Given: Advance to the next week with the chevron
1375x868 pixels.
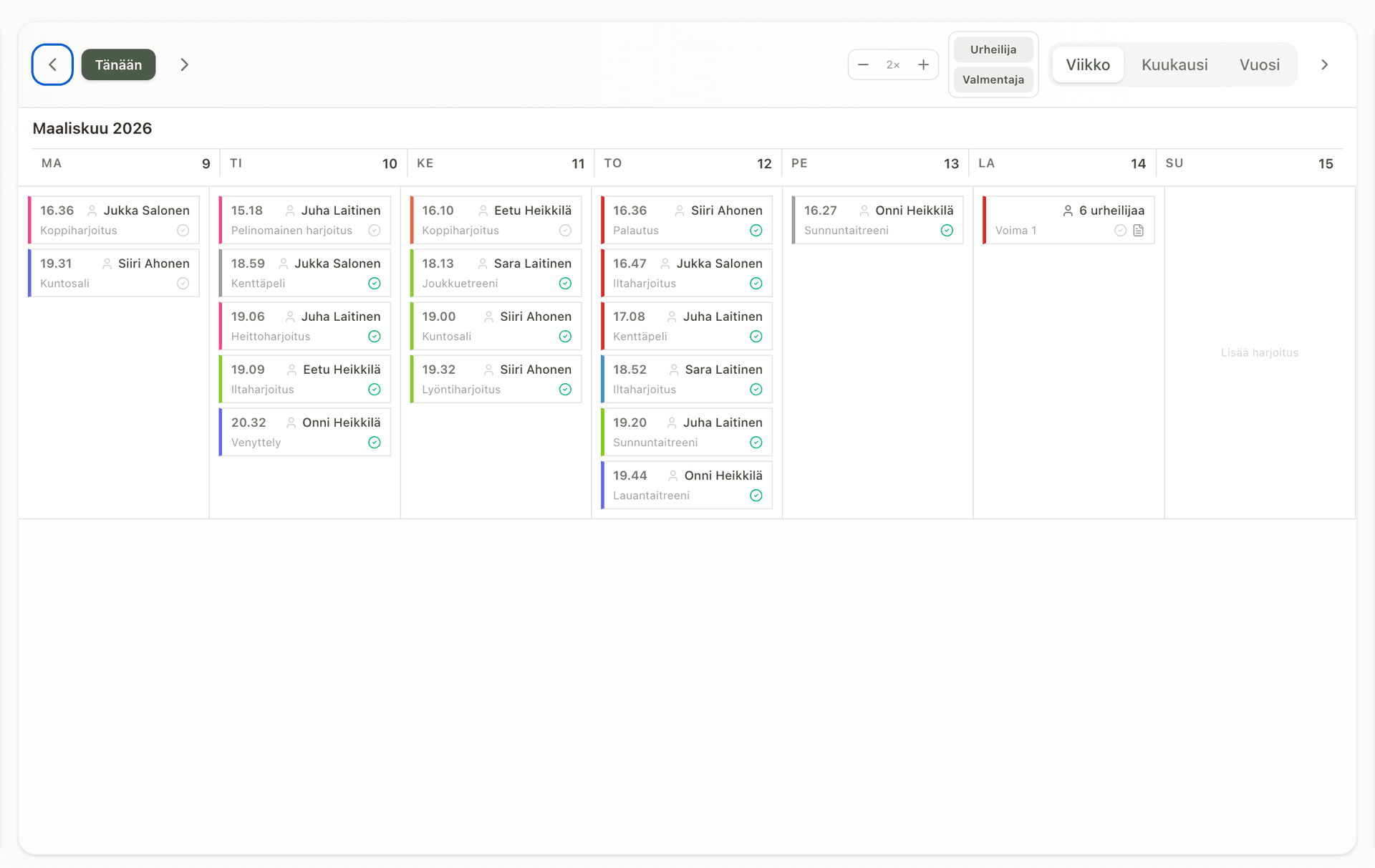Looking at the screenshot, I should [184, 64].
